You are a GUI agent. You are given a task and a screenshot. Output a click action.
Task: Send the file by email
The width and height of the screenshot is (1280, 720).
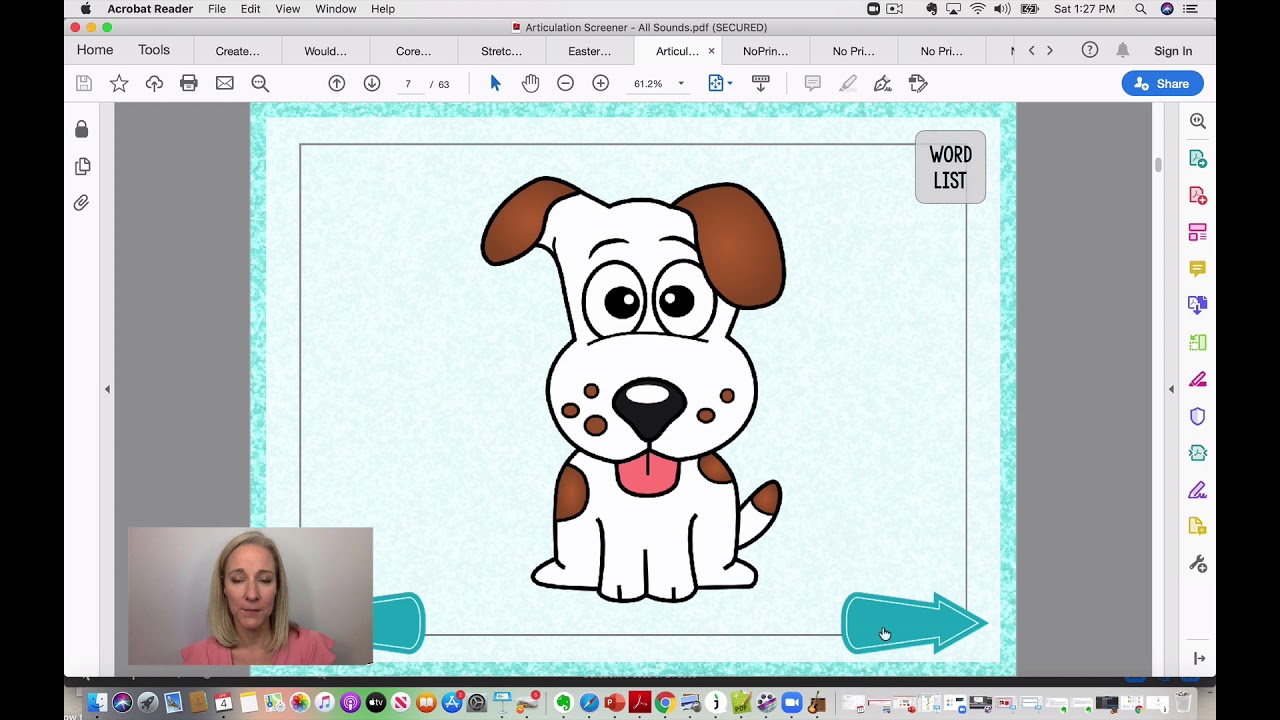pyautogui.click(x=225, y=84)
